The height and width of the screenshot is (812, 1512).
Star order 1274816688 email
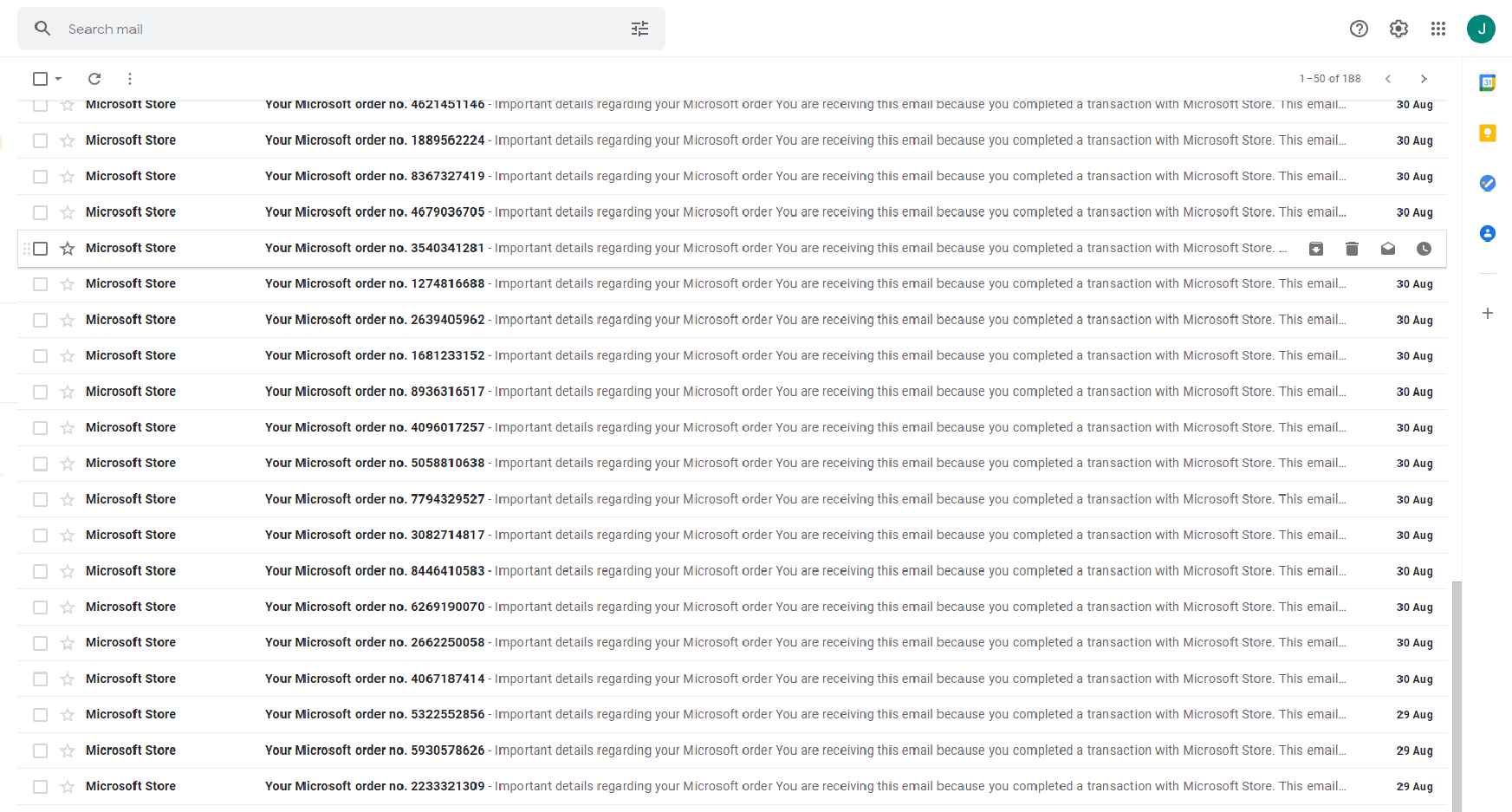click(x=68, y=284)
